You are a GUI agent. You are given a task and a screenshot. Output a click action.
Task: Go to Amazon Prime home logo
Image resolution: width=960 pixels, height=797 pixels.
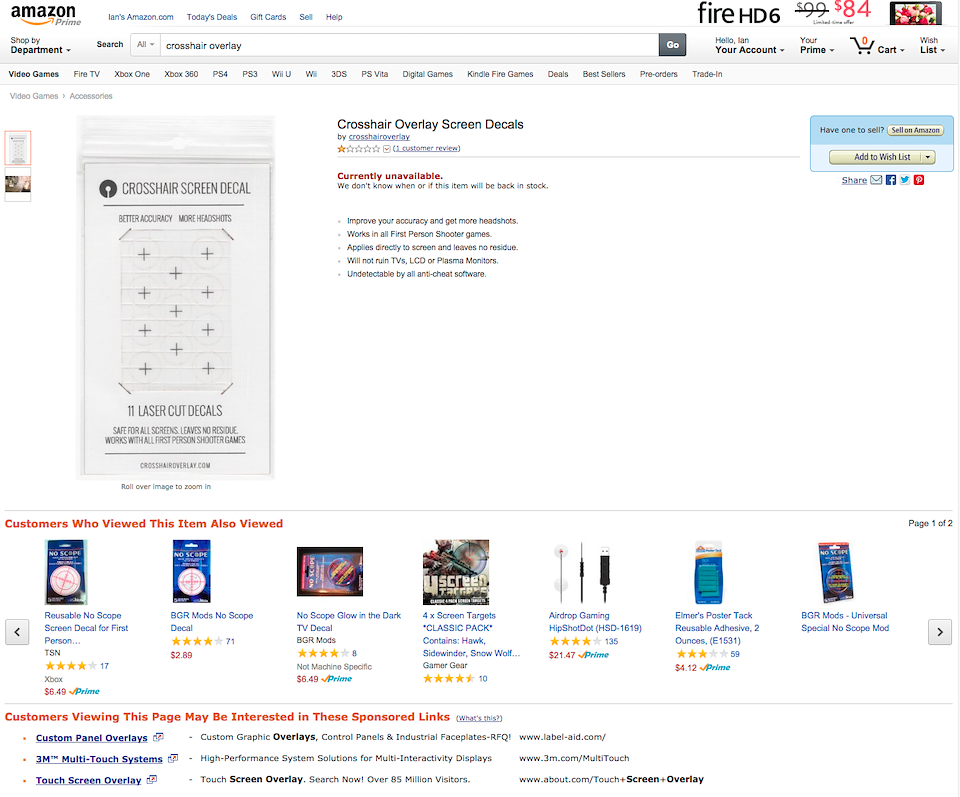click(x=45, y=17)
